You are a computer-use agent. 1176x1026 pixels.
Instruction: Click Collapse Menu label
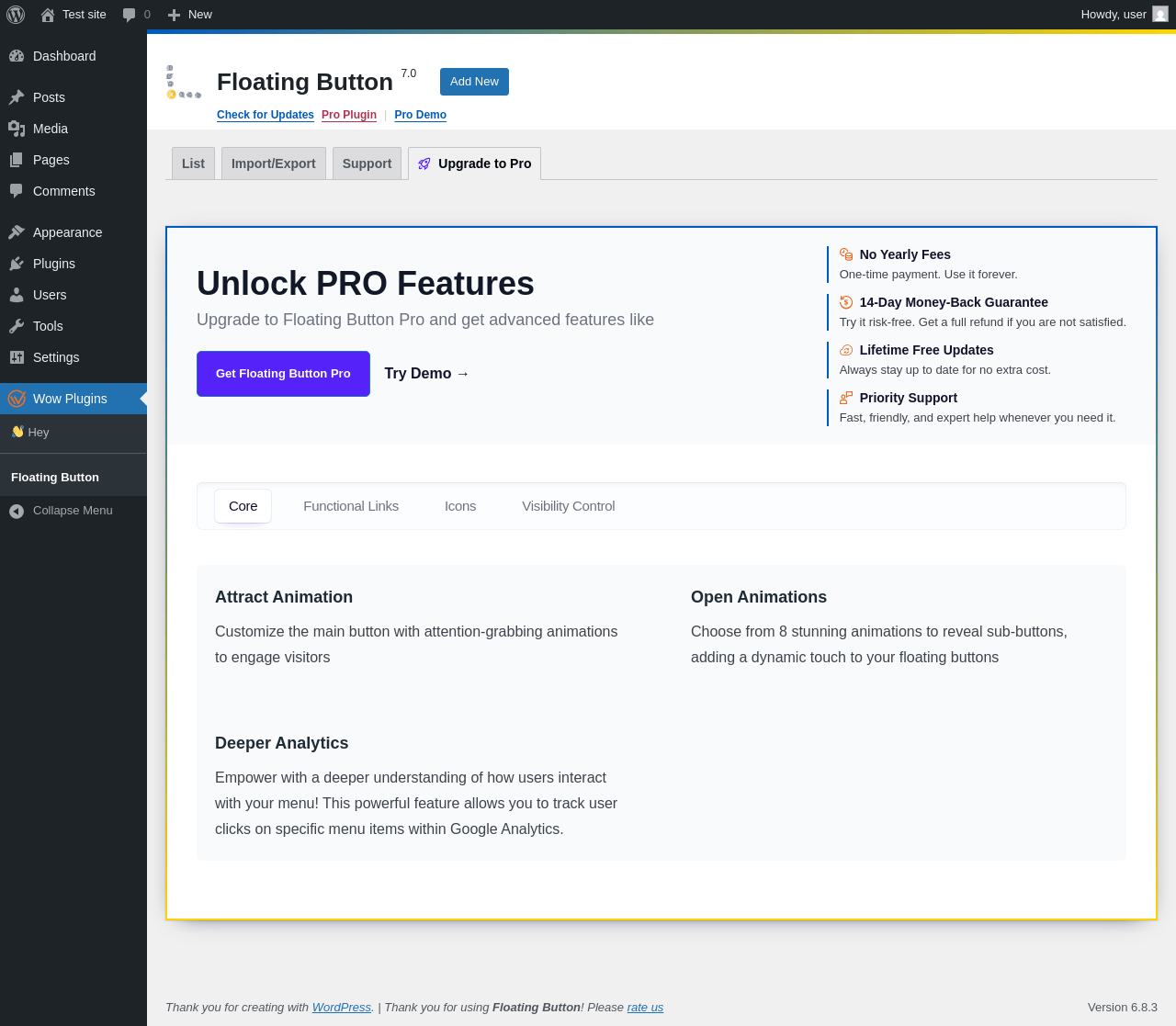tap(73, 511)
